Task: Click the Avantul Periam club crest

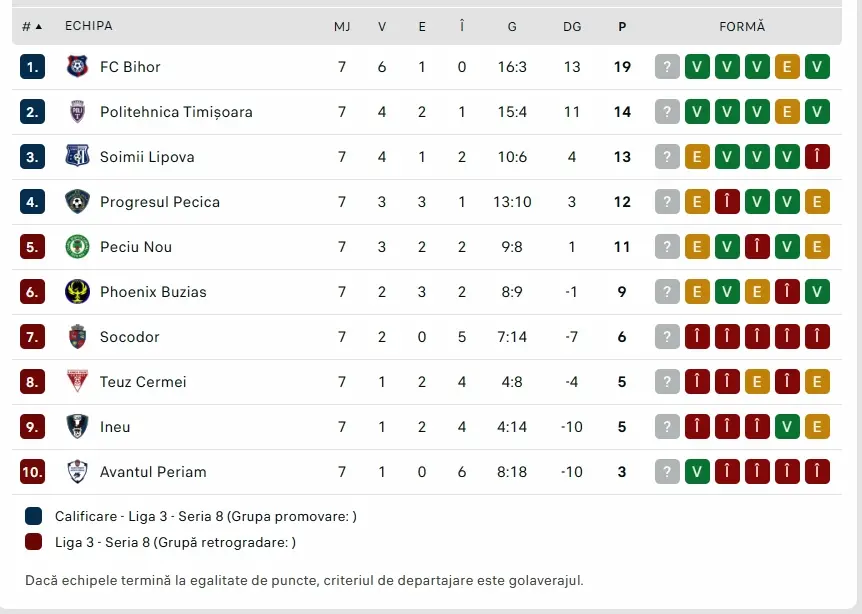Action: coord(78,472)
